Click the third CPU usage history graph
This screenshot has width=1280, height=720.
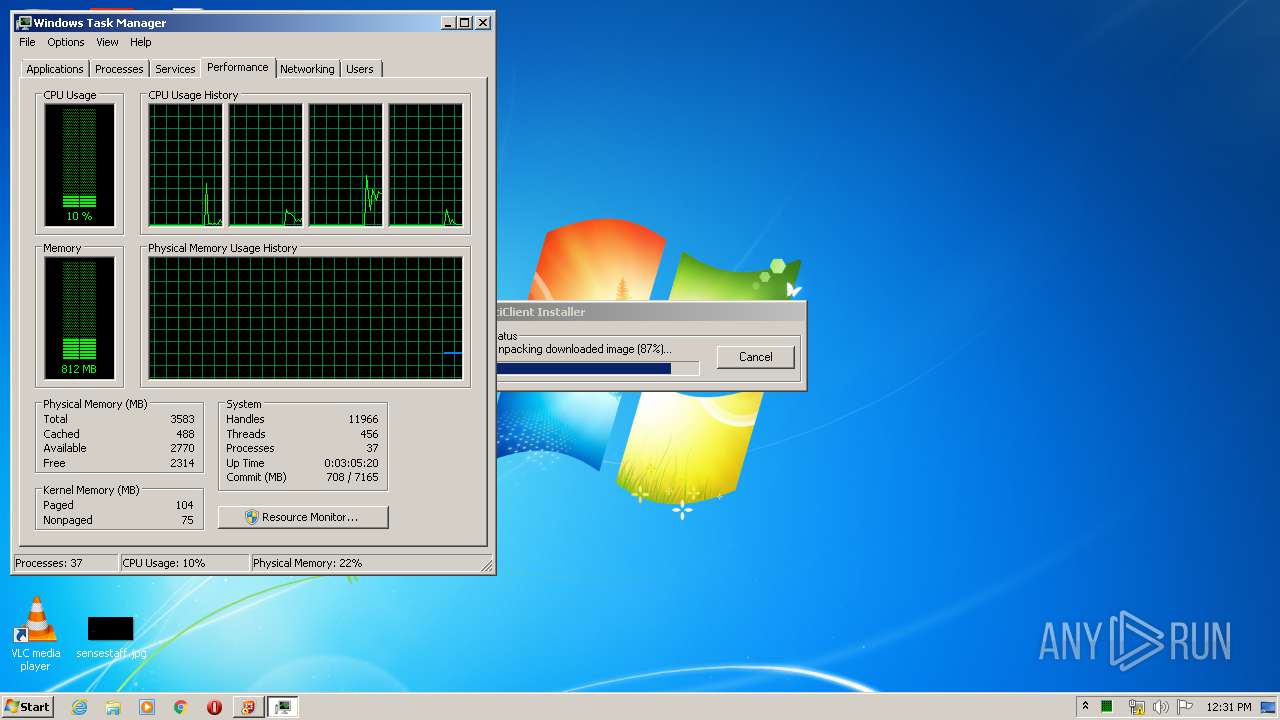[345, 165]
